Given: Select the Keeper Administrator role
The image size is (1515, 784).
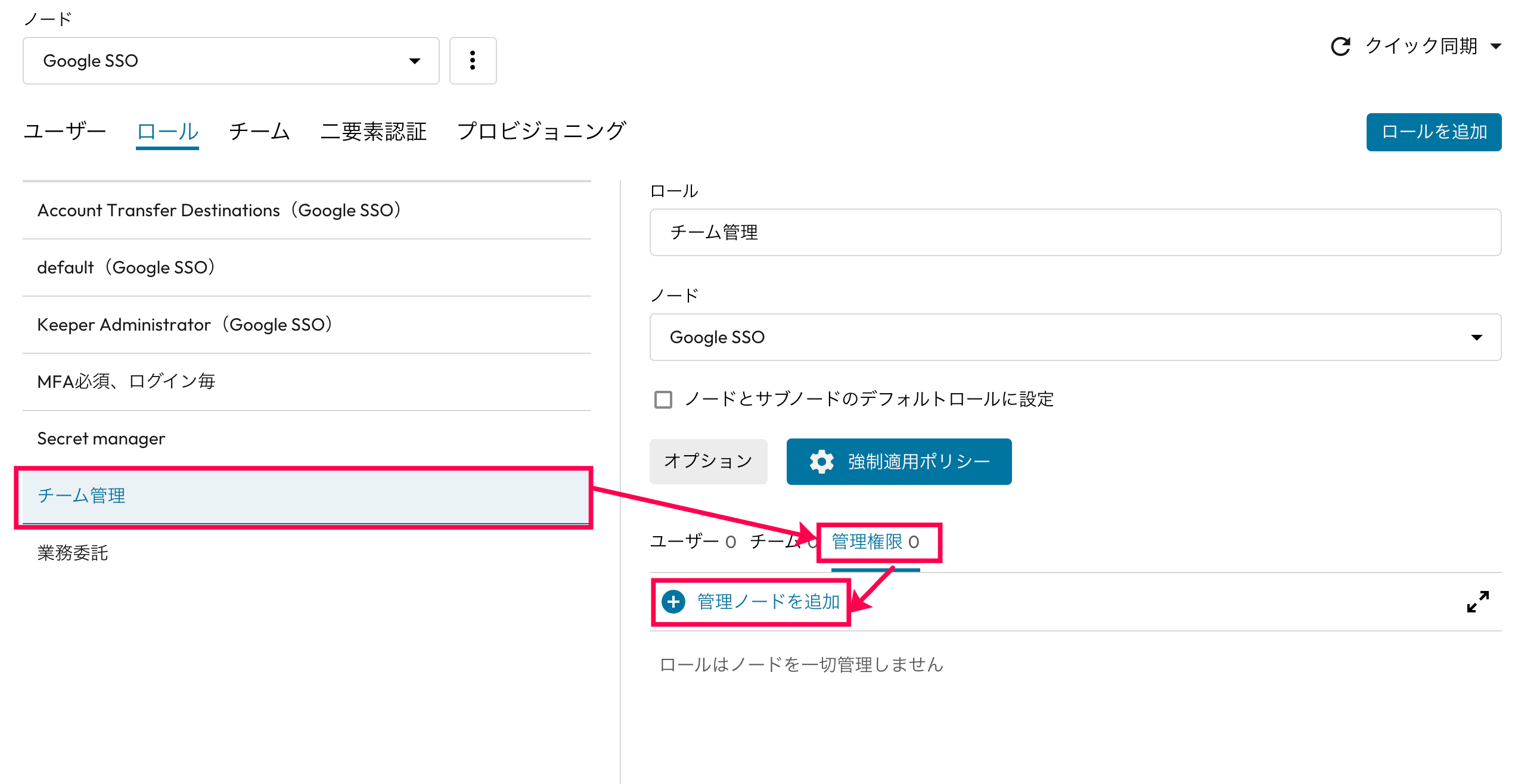Looking at the screenshot, I should coord(307,325).
